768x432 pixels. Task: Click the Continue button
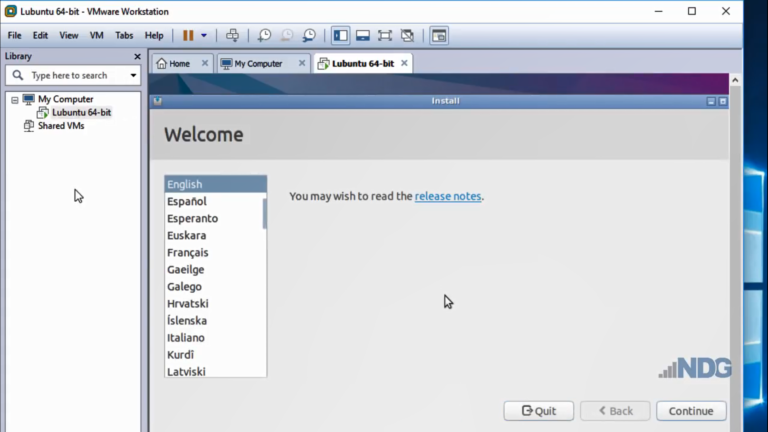click(x=691, y=411)
